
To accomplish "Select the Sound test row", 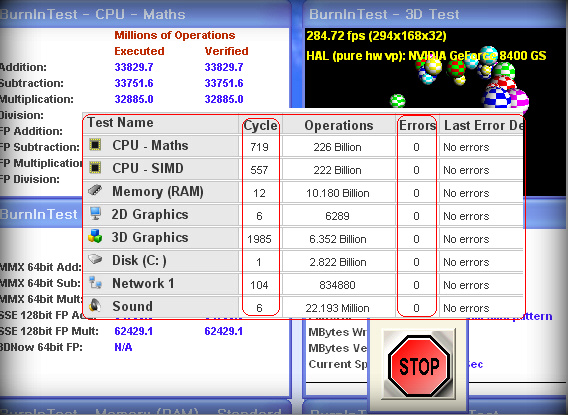I will point(304,307).
